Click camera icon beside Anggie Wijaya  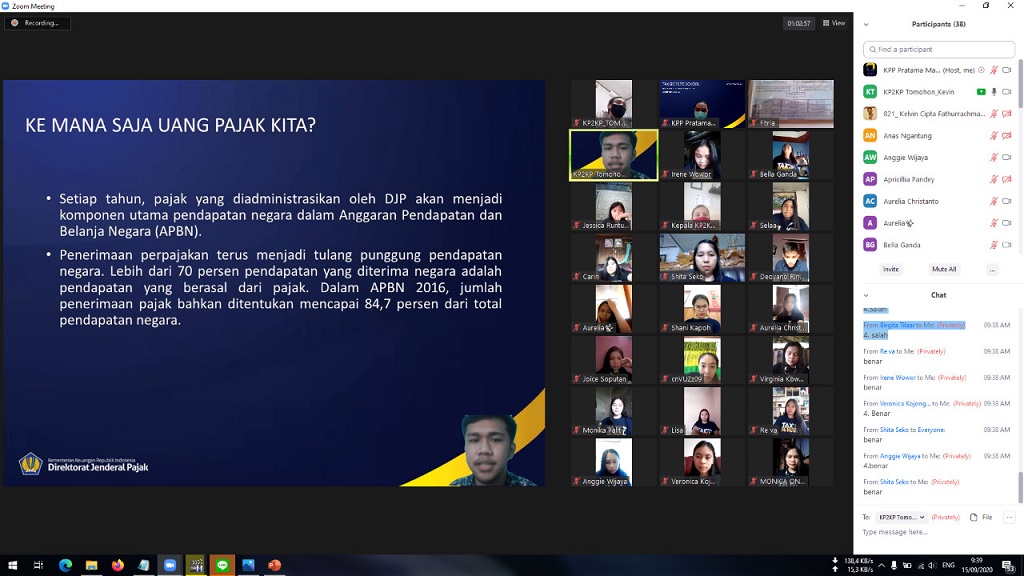pos(1007,158)
